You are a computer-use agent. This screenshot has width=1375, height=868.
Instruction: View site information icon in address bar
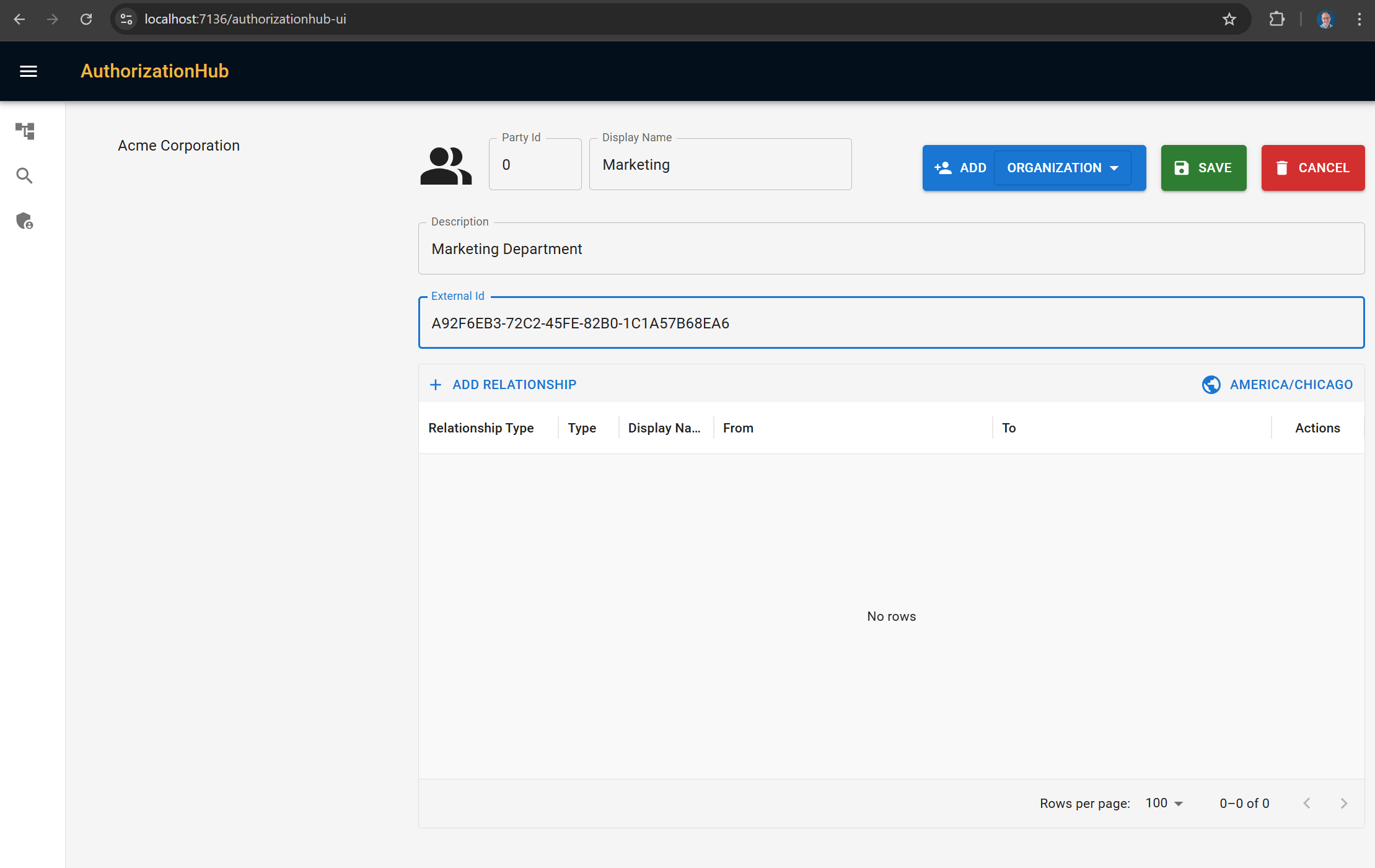click(x=126, y=19)
